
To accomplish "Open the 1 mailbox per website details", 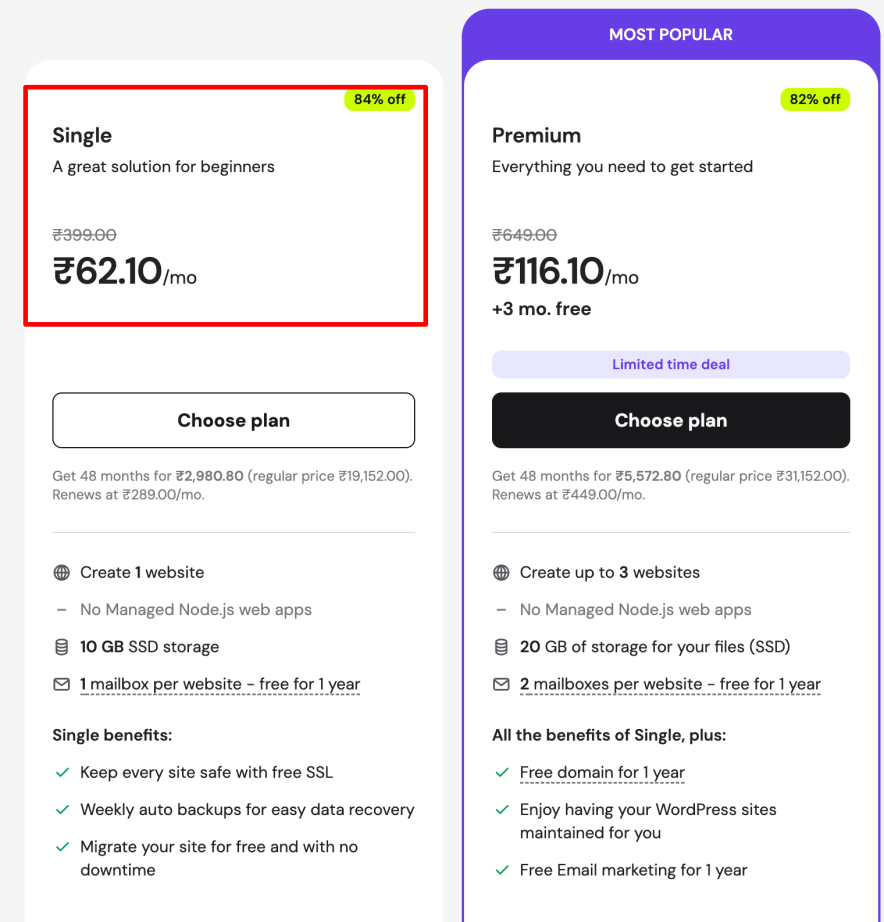I will [x=220, y=685].
